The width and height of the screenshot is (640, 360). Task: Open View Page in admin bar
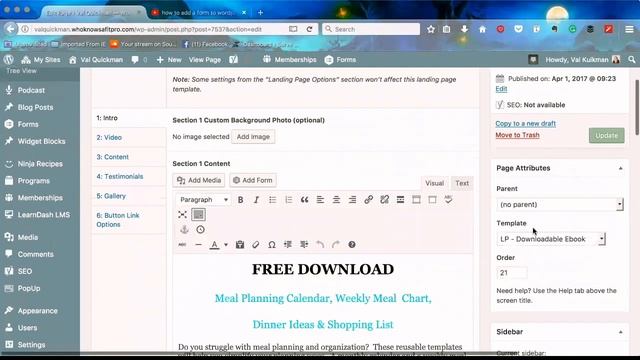coord(204,60)
